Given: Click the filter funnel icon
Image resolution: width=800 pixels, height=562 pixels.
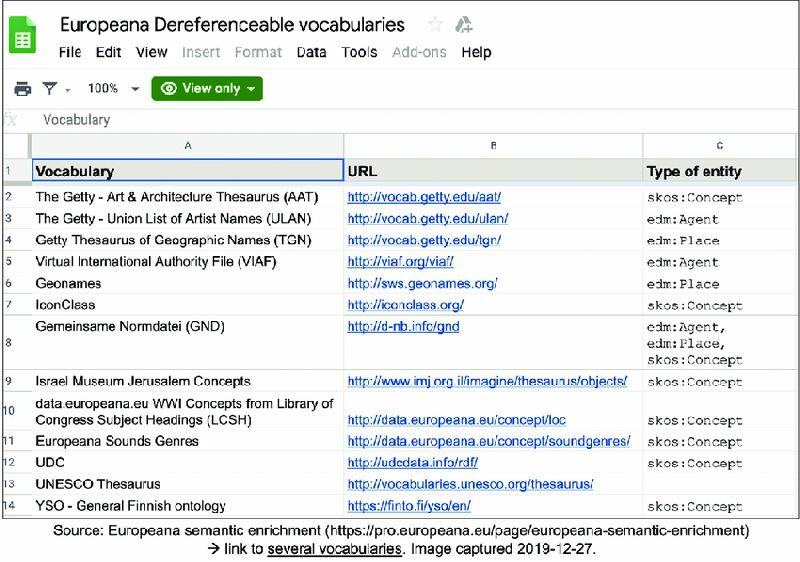Looking at the screenshot, I should [49, 89].
